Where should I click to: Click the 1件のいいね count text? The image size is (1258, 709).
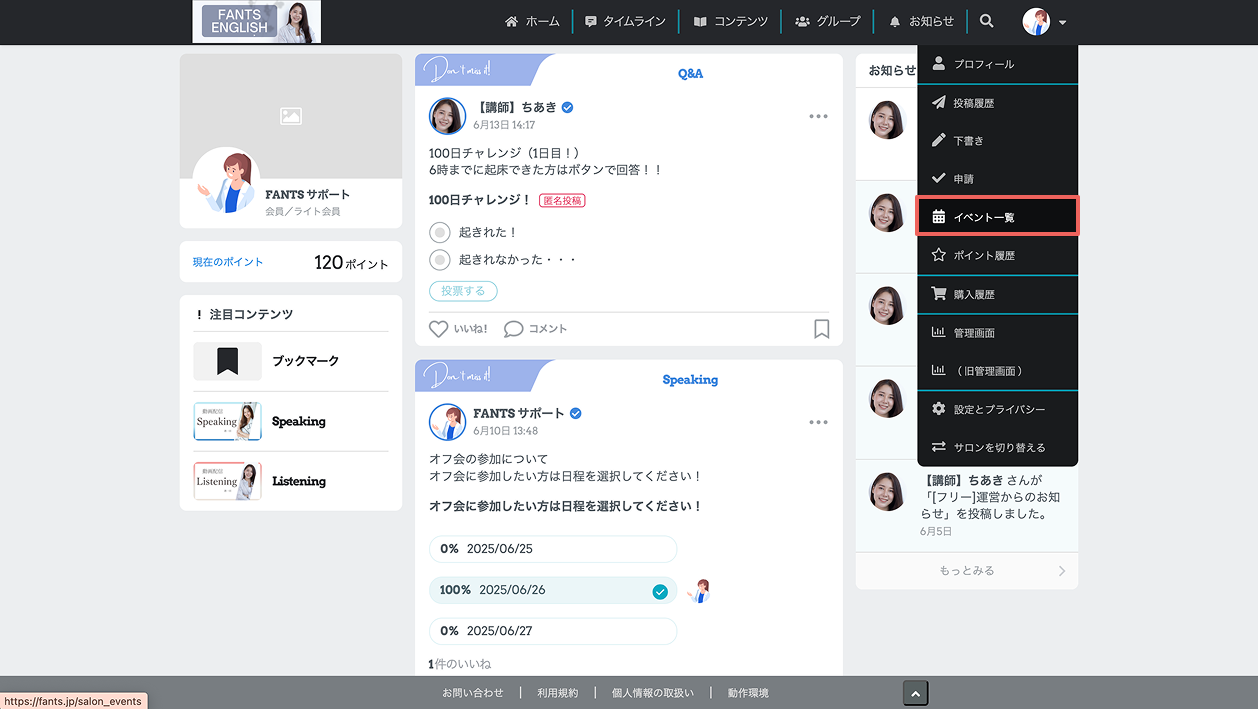pos(460,664)
